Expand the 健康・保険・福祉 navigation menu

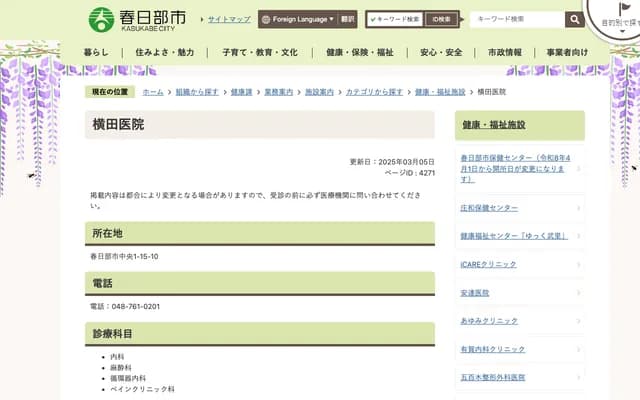point(359,52)
